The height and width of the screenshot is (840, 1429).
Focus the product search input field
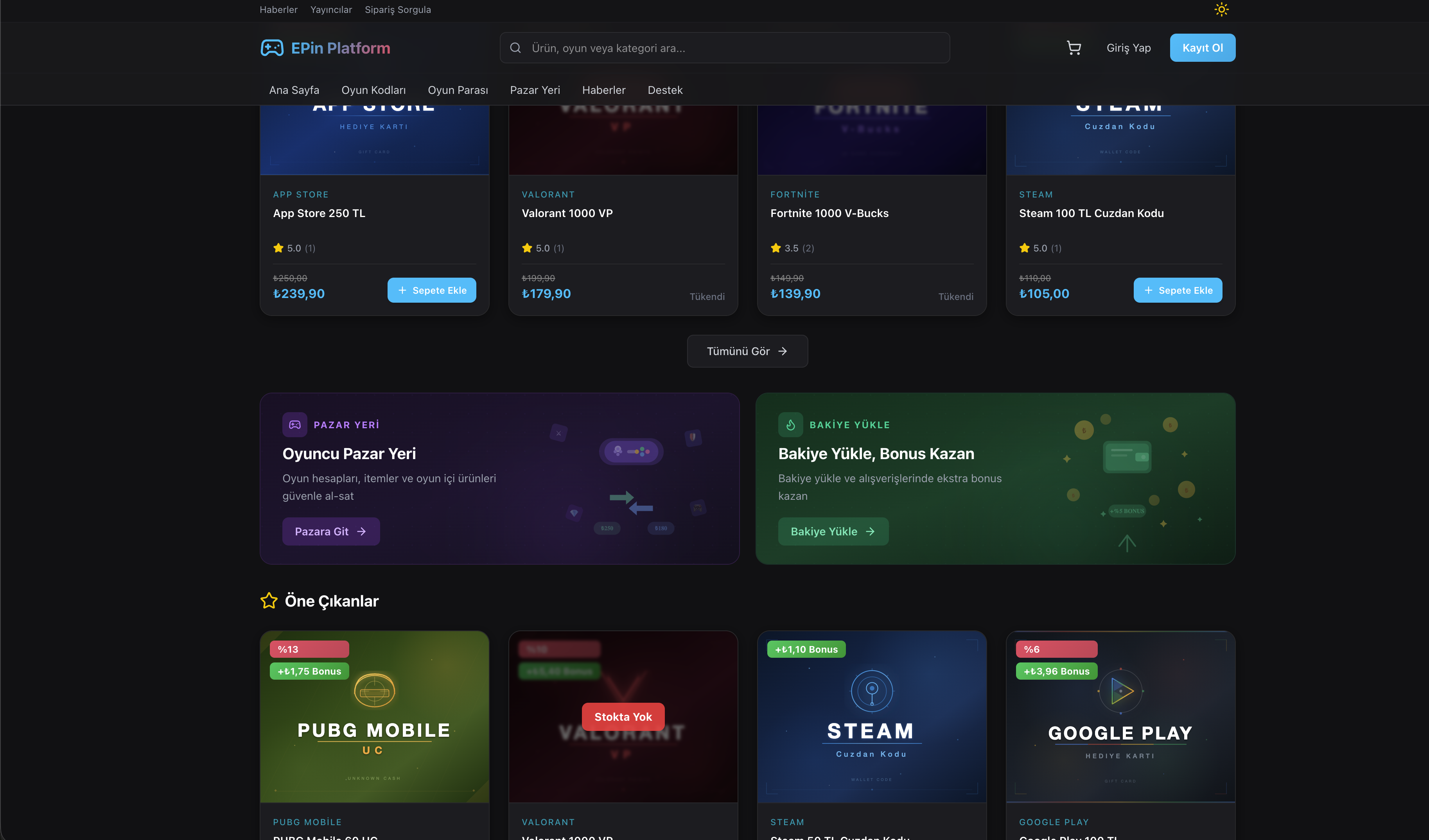(731, 48)
